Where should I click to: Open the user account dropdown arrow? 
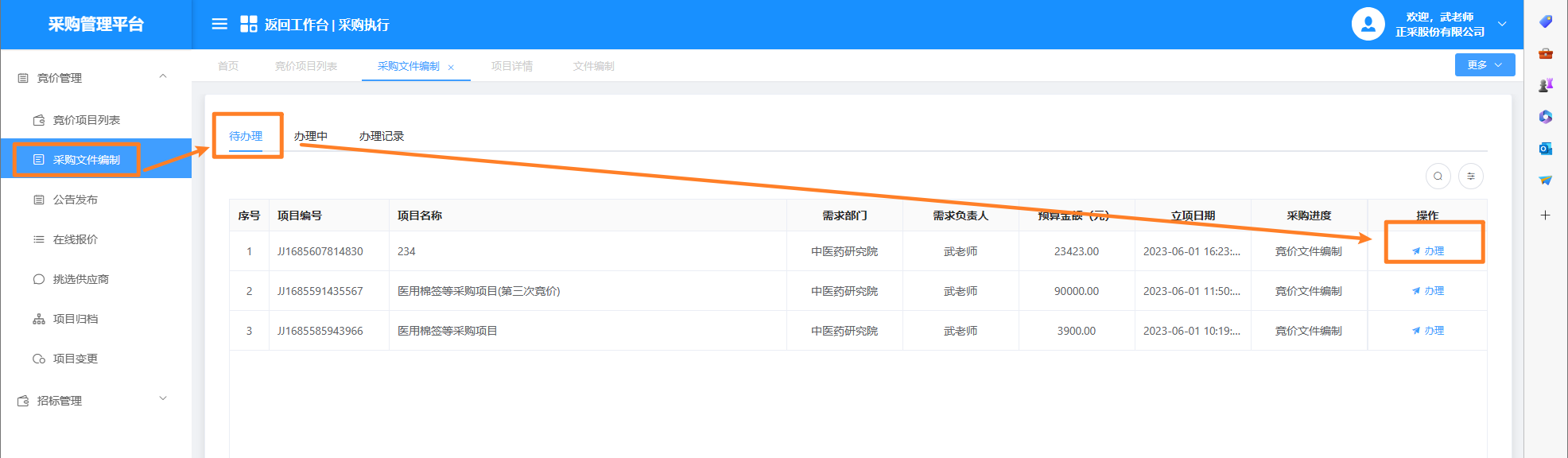(x=1502, y=24)
